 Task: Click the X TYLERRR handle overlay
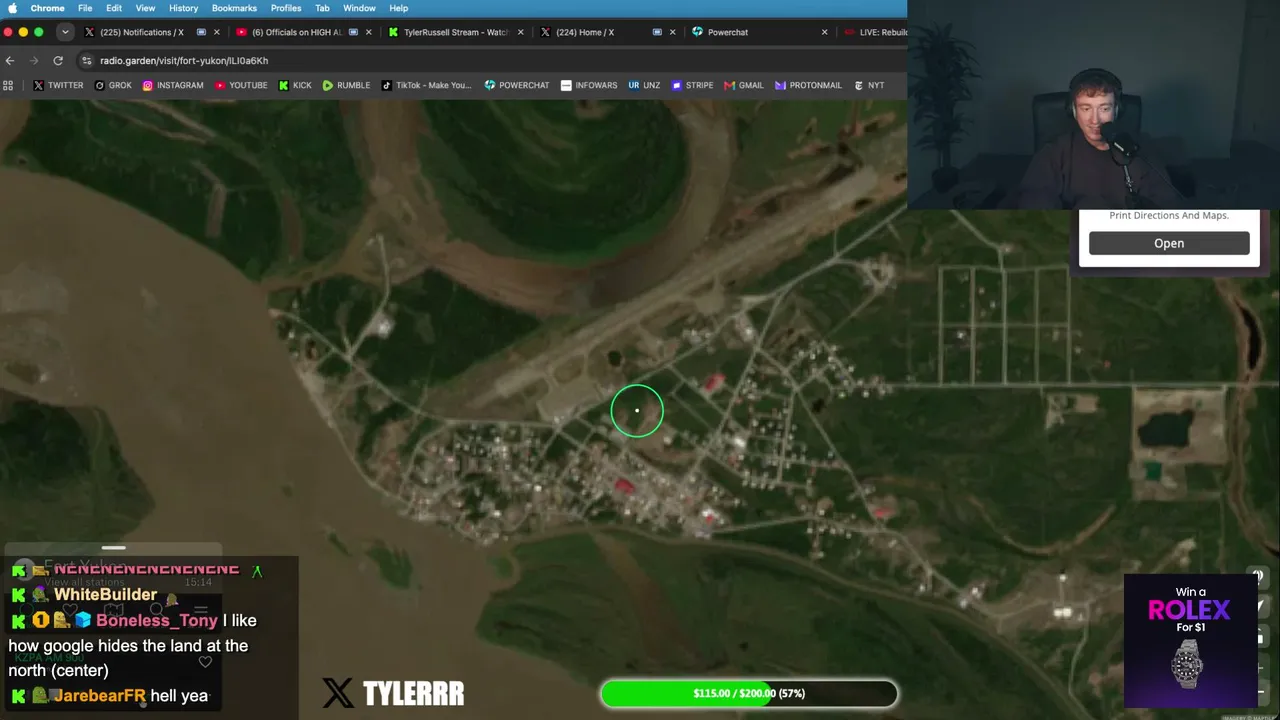[393, 693]
